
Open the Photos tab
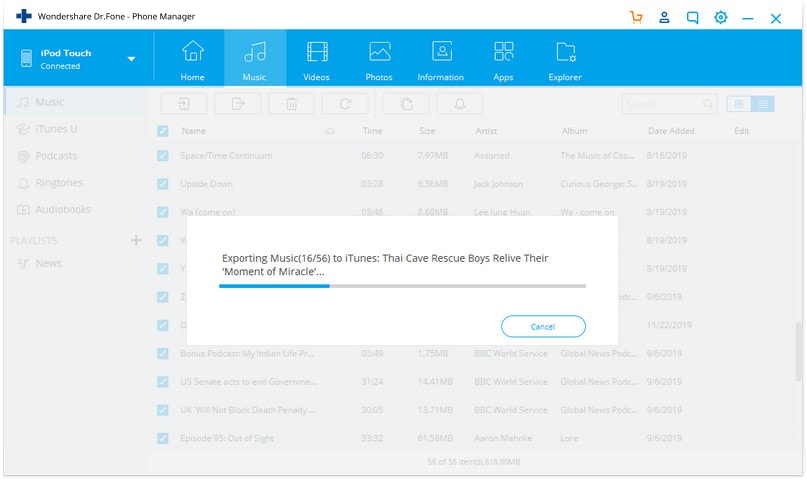379,60
